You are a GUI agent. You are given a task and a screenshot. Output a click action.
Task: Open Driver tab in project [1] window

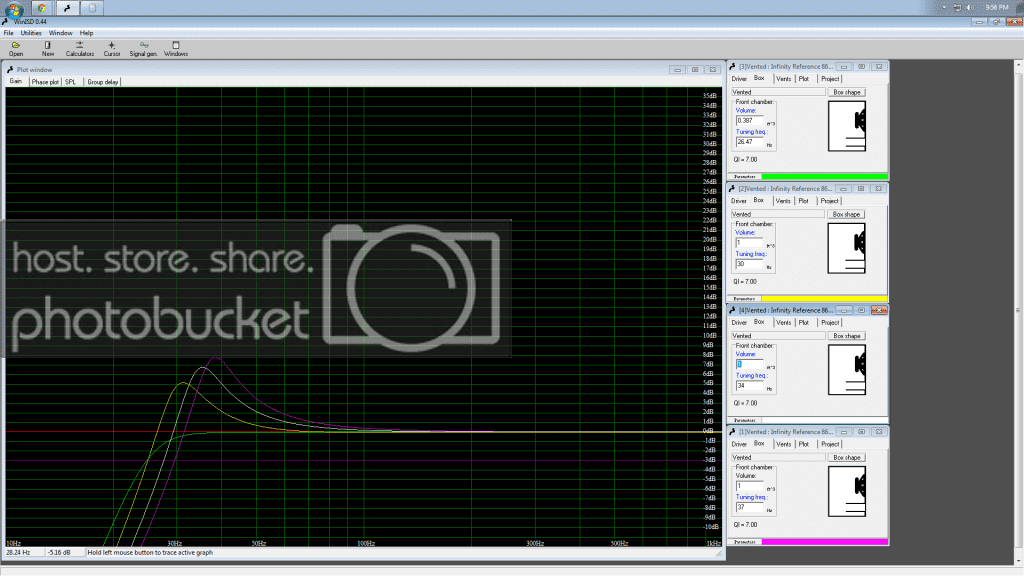point(739,444)
